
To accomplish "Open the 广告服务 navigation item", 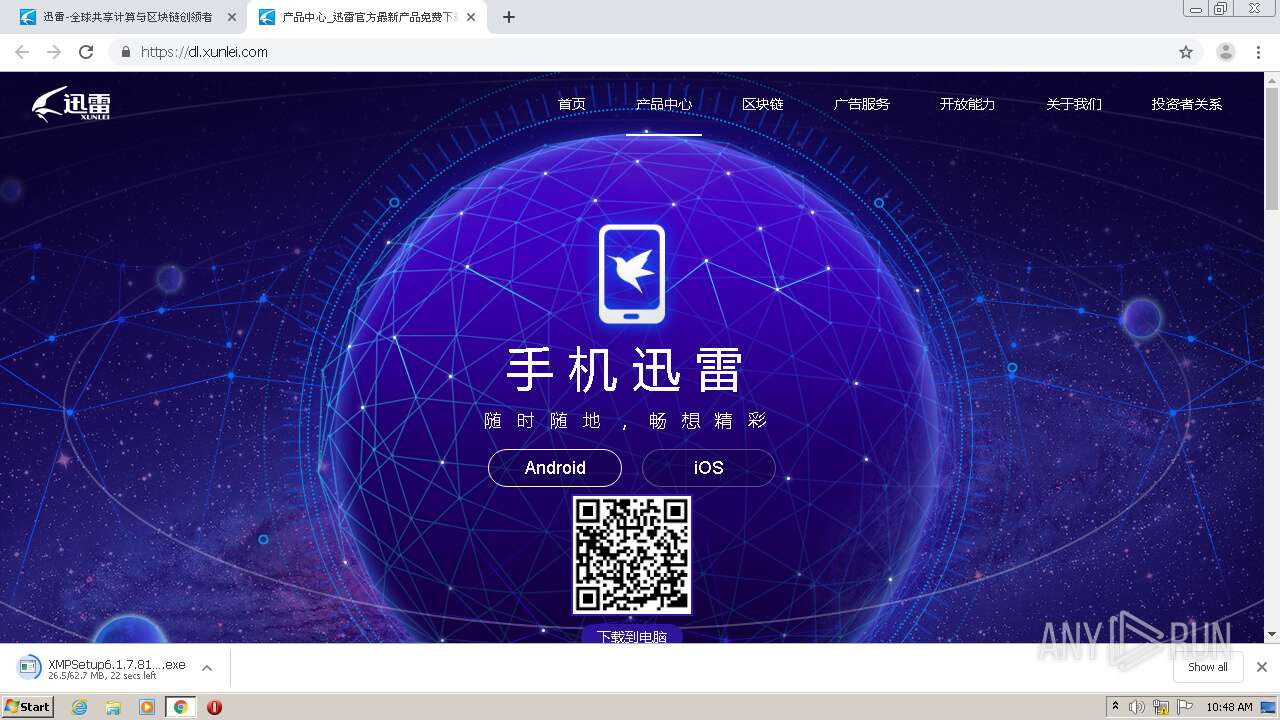I will [861, 104].
